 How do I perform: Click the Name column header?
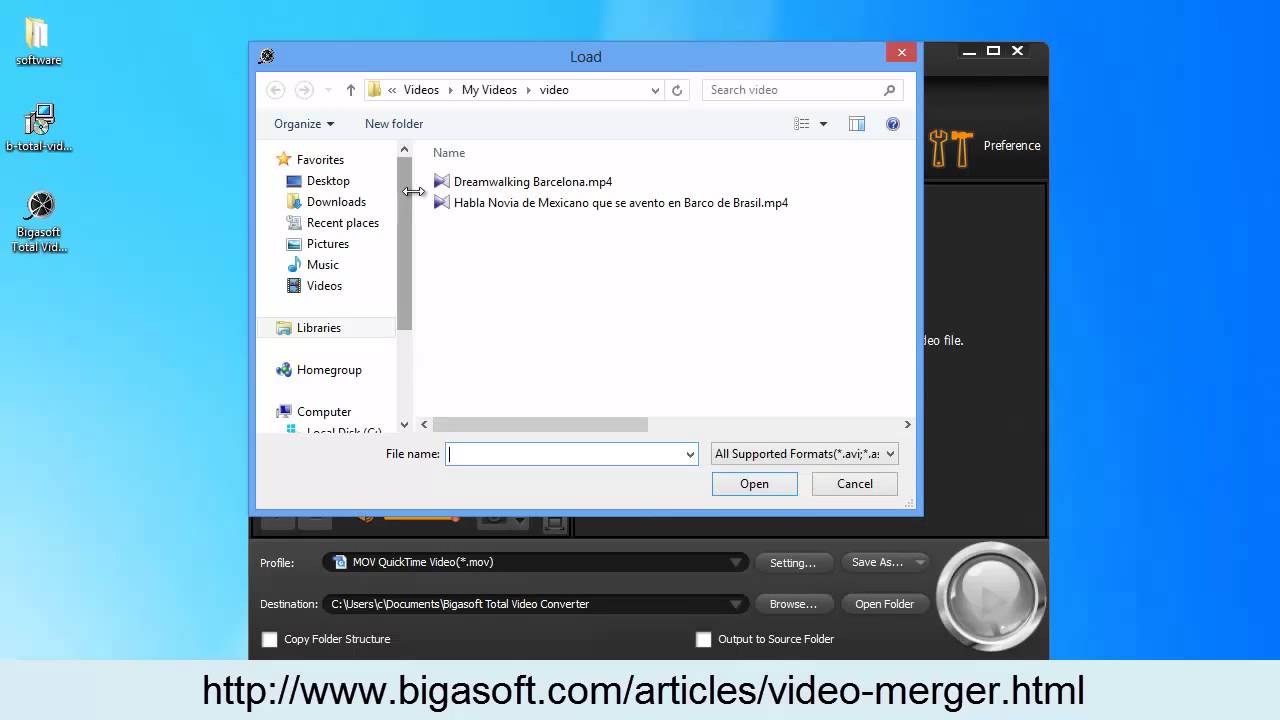pos(449,153)
